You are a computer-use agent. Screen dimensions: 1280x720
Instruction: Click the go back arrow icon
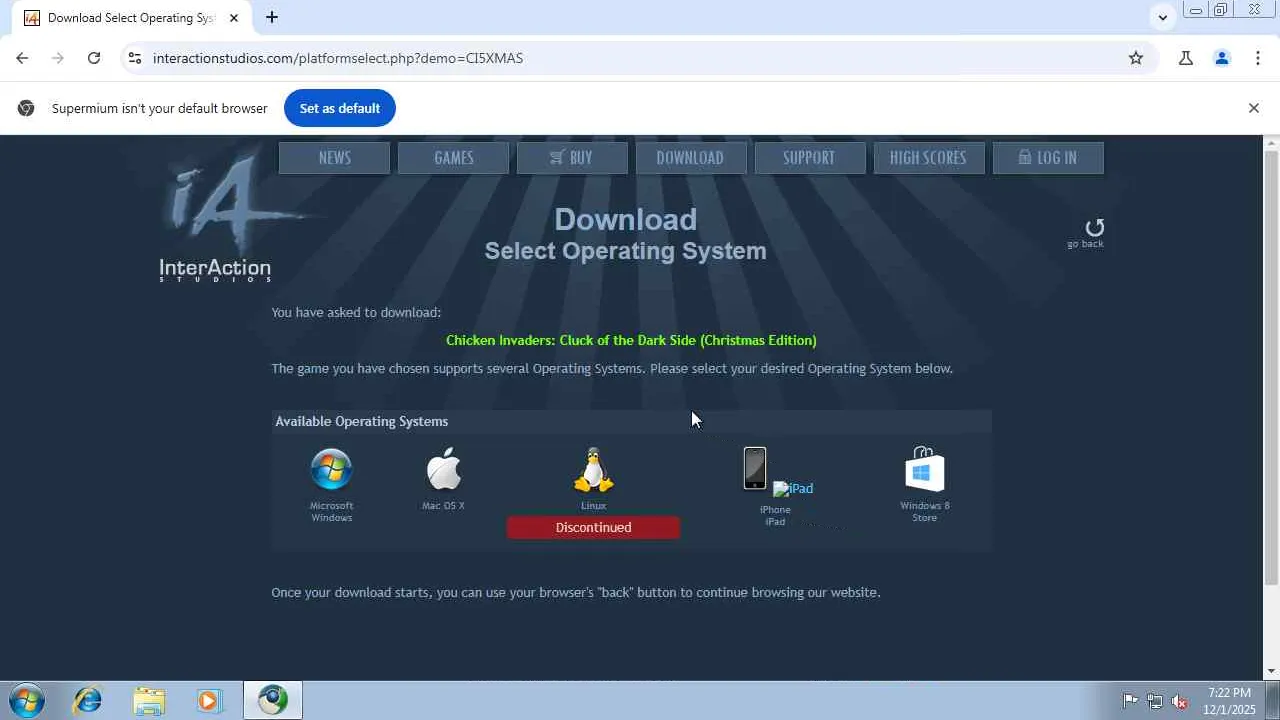1094,227
